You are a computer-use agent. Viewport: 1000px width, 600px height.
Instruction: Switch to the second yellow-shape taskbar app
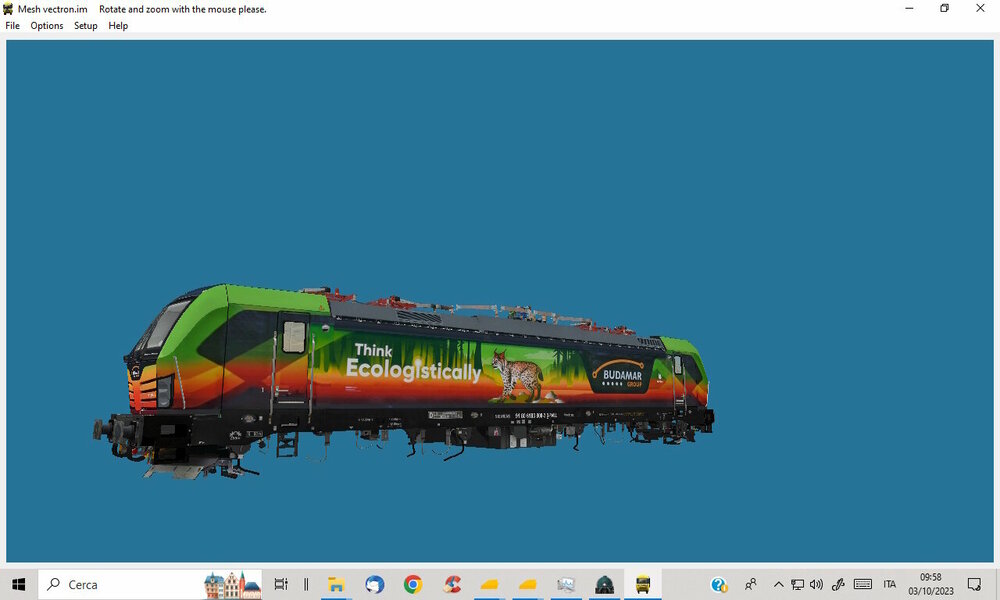coord(527,584)
